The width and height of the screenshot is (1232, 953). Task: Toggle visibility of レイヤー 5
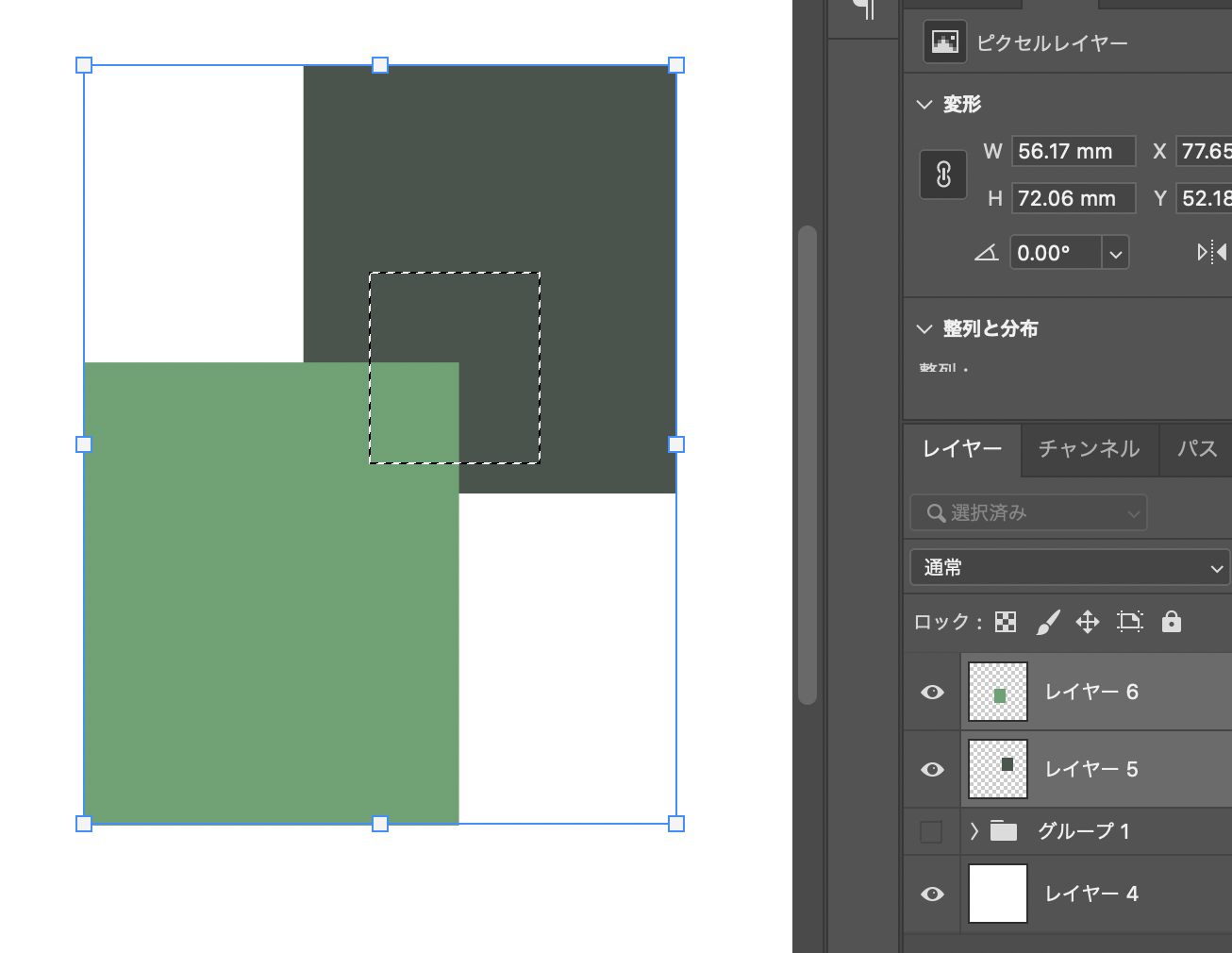click(x=932, y=768)
